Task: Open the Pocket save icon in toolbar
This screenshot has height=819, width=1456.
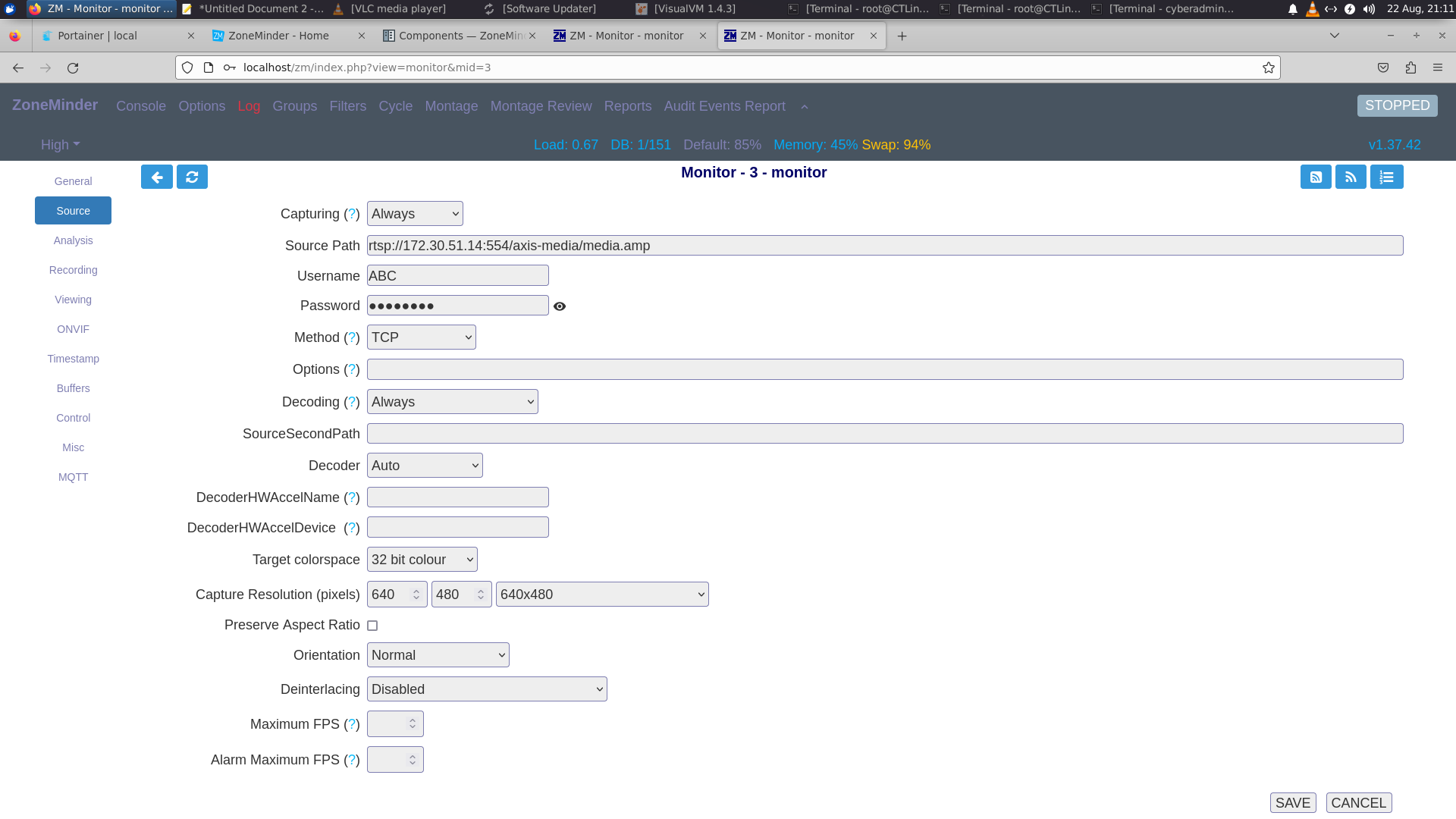Action: (1383, 67)
